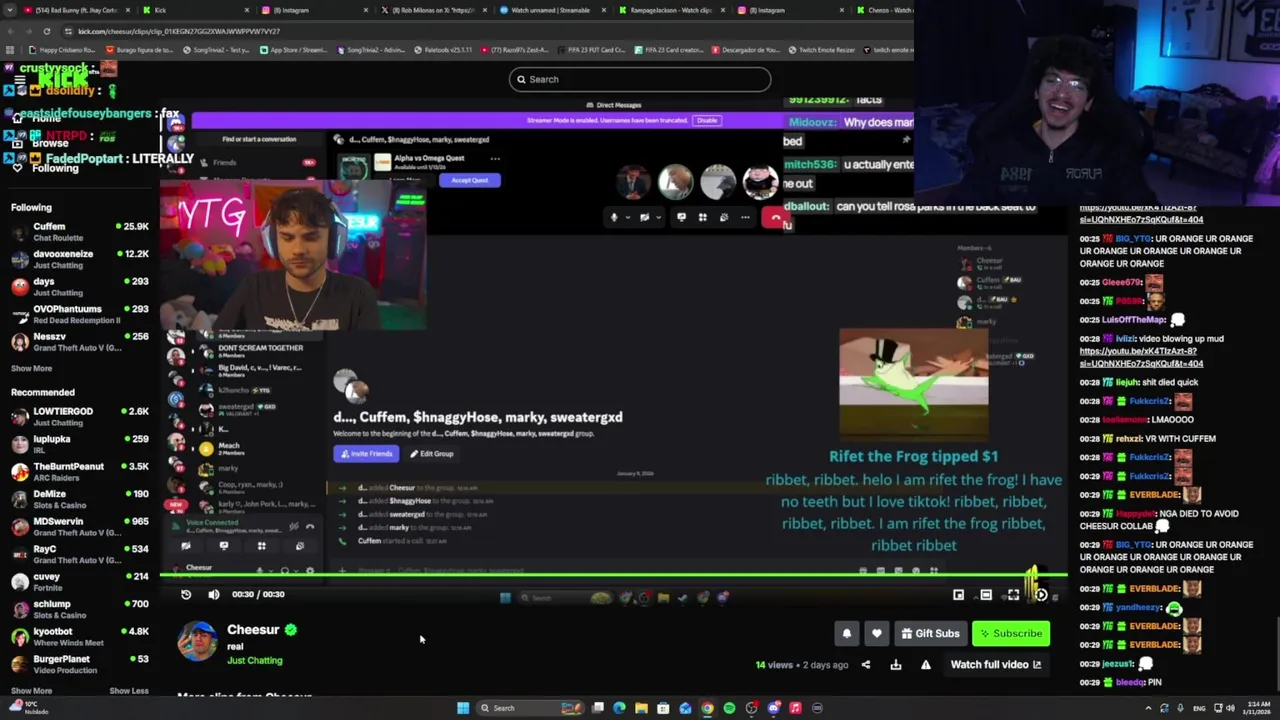Open RayC channel under Recommended

[80, 554]
